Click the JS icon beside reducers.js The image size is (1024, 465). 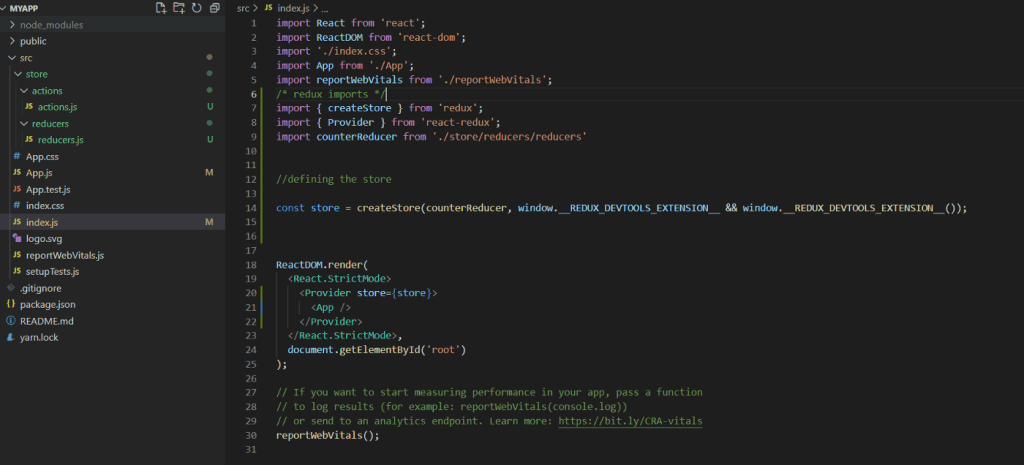(30, 139)
